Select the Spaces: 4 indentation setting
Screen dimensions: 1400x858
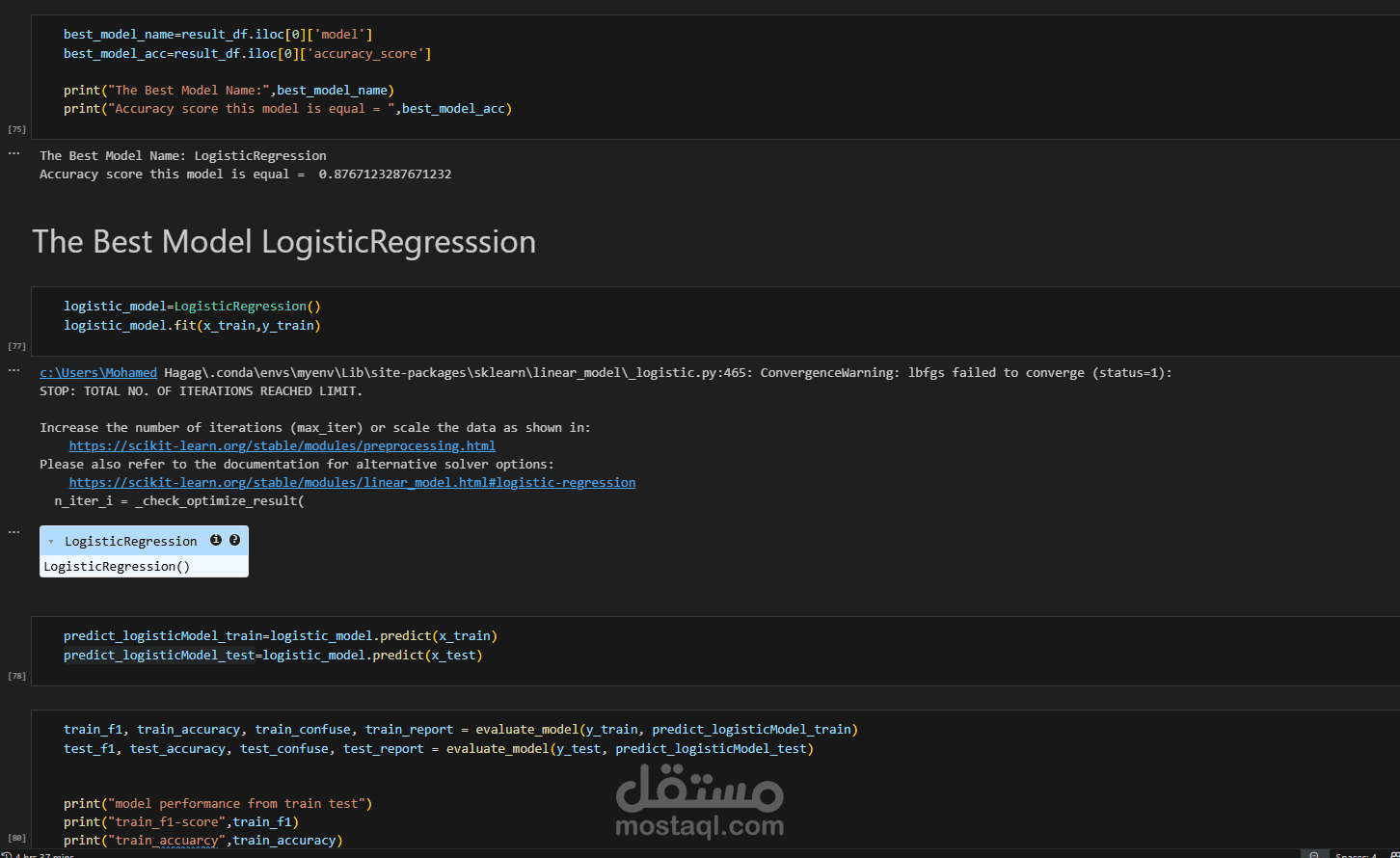click(1356, 854)
